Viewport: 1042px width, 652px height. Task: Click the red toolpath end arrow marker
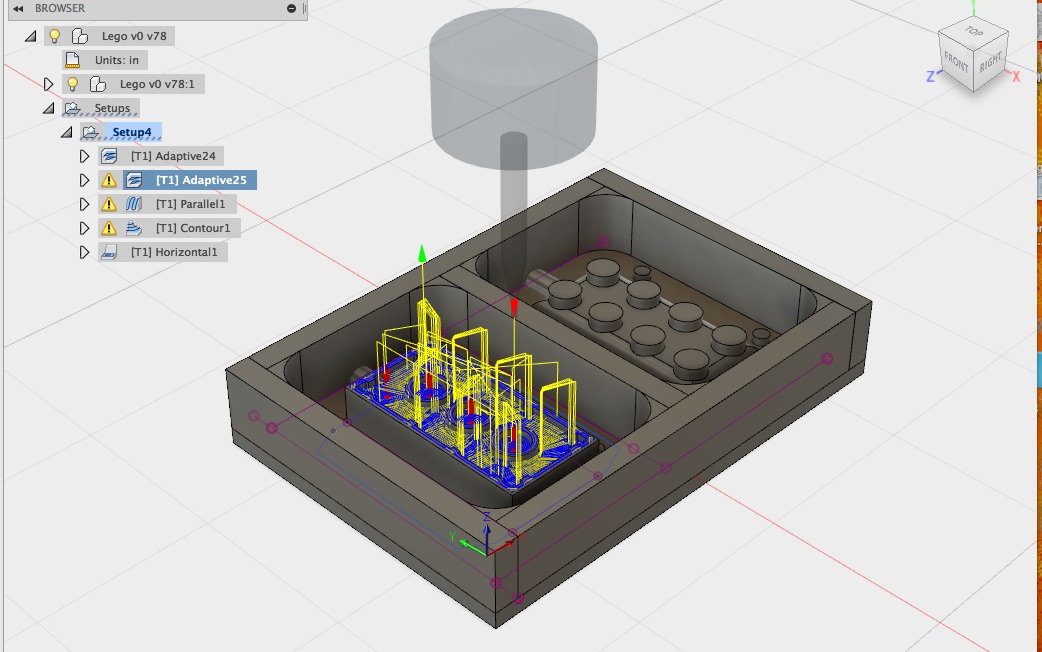point(514,308)
